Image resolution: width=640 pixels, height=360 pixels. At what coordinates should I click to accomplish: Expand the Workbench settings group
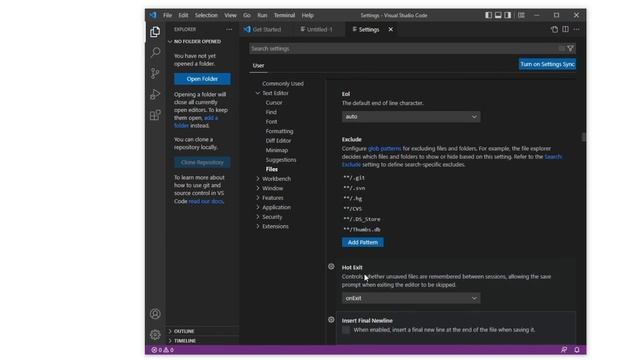tap(258, 179)
